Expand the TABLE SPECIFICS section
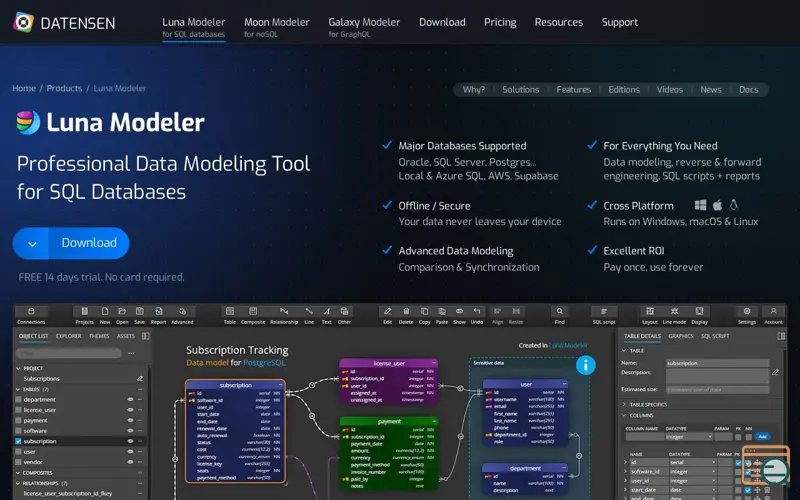 pyautogui.click(x=624, y=404)
